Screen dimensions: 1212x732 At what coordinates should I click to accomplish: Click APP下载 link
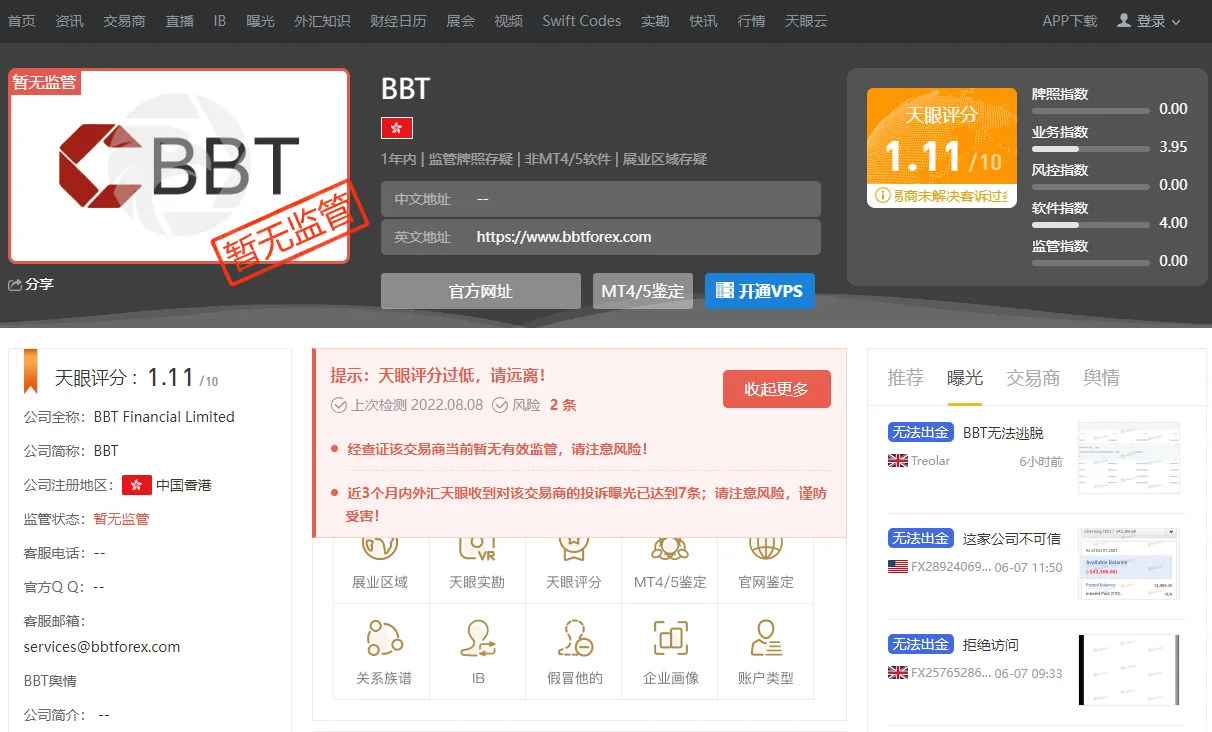point(1070,21)
